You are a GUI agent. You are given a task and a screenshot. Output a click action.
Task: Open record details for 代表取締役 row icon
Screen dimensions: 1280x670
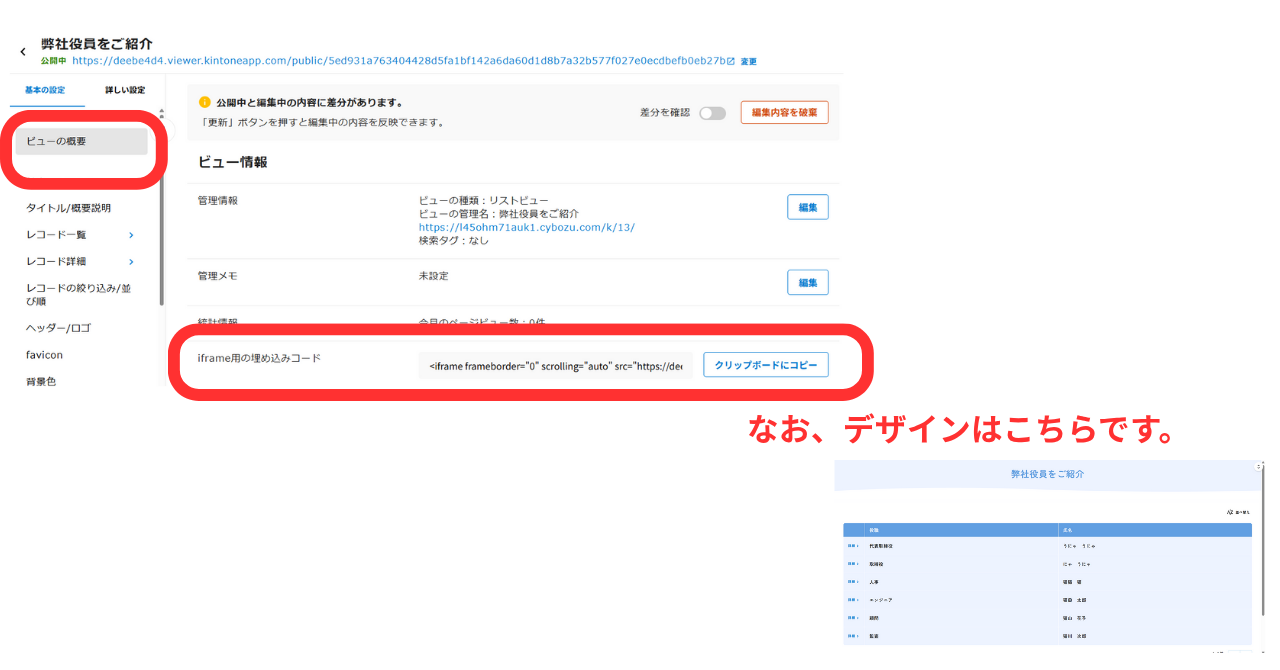[x=851, y=546]
